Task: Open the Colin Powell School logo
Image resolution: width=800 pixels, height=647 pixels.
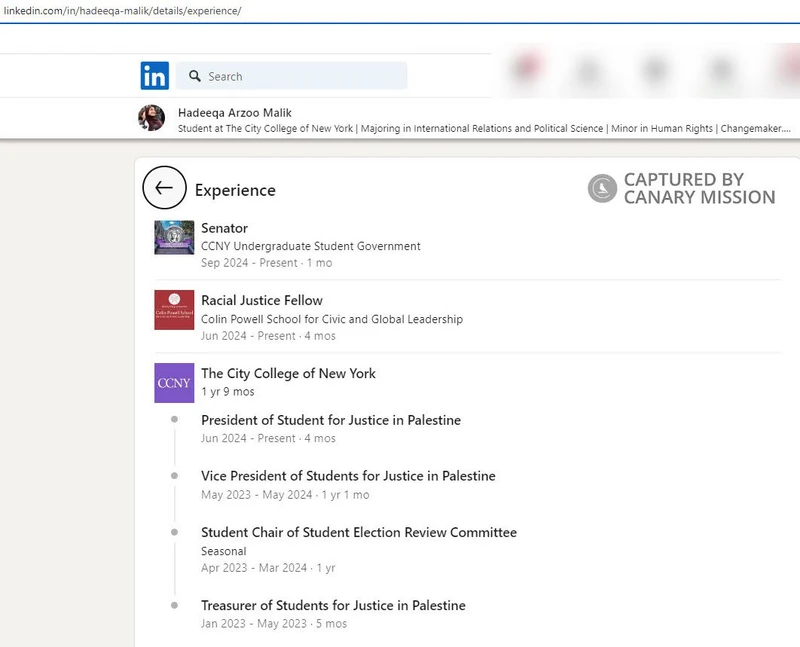Action: (x=174, y=310)
